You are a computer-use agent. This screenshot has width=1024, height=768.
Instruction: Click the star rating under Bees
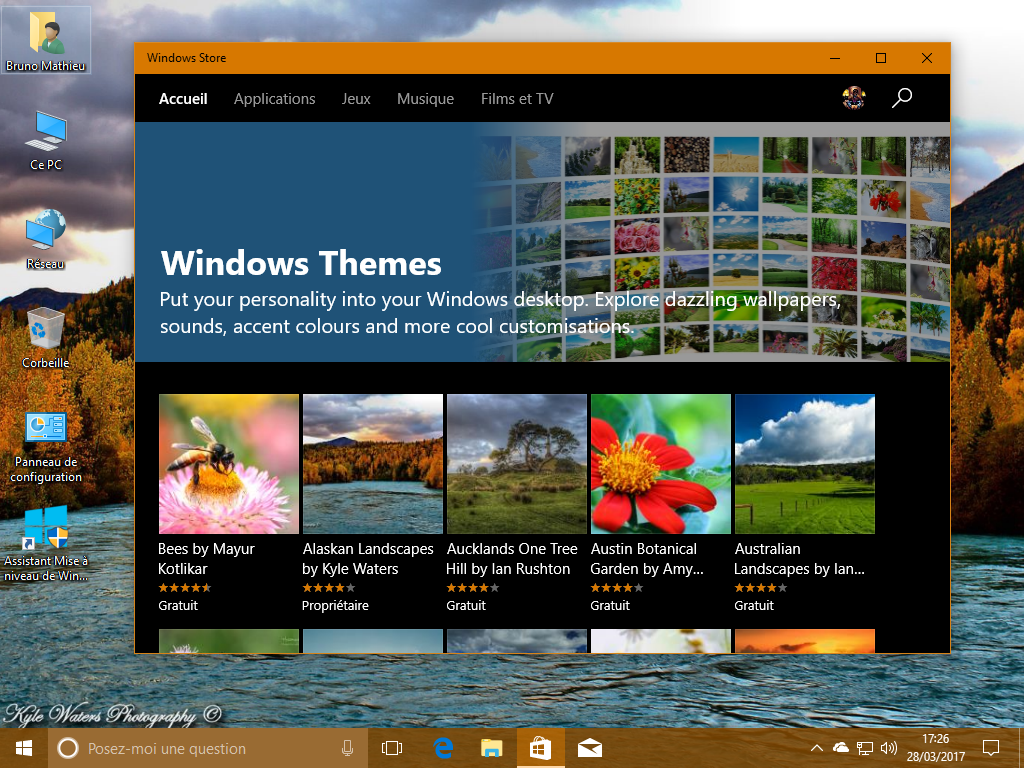185,588
